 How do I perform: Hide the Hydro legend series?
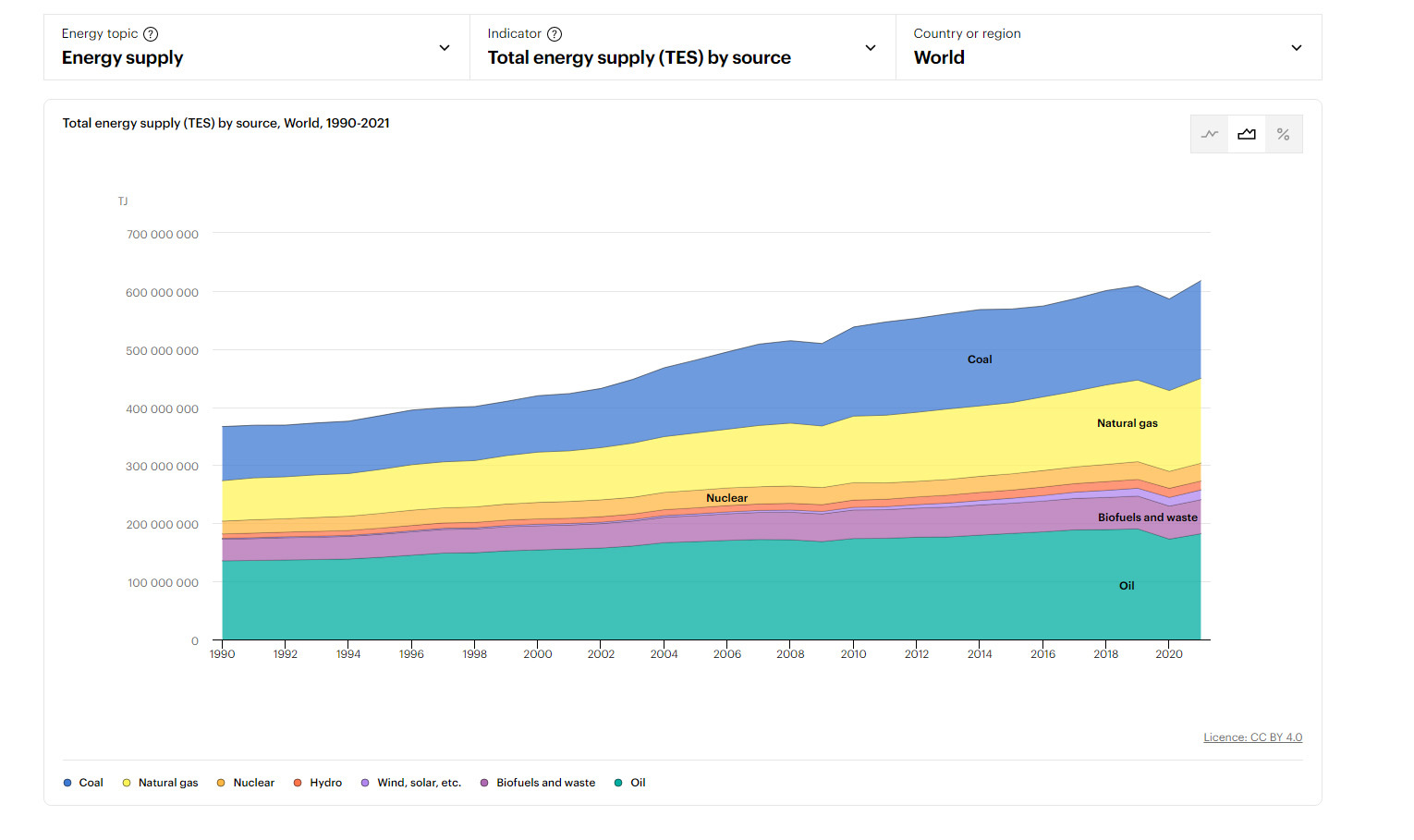(317, 783)
